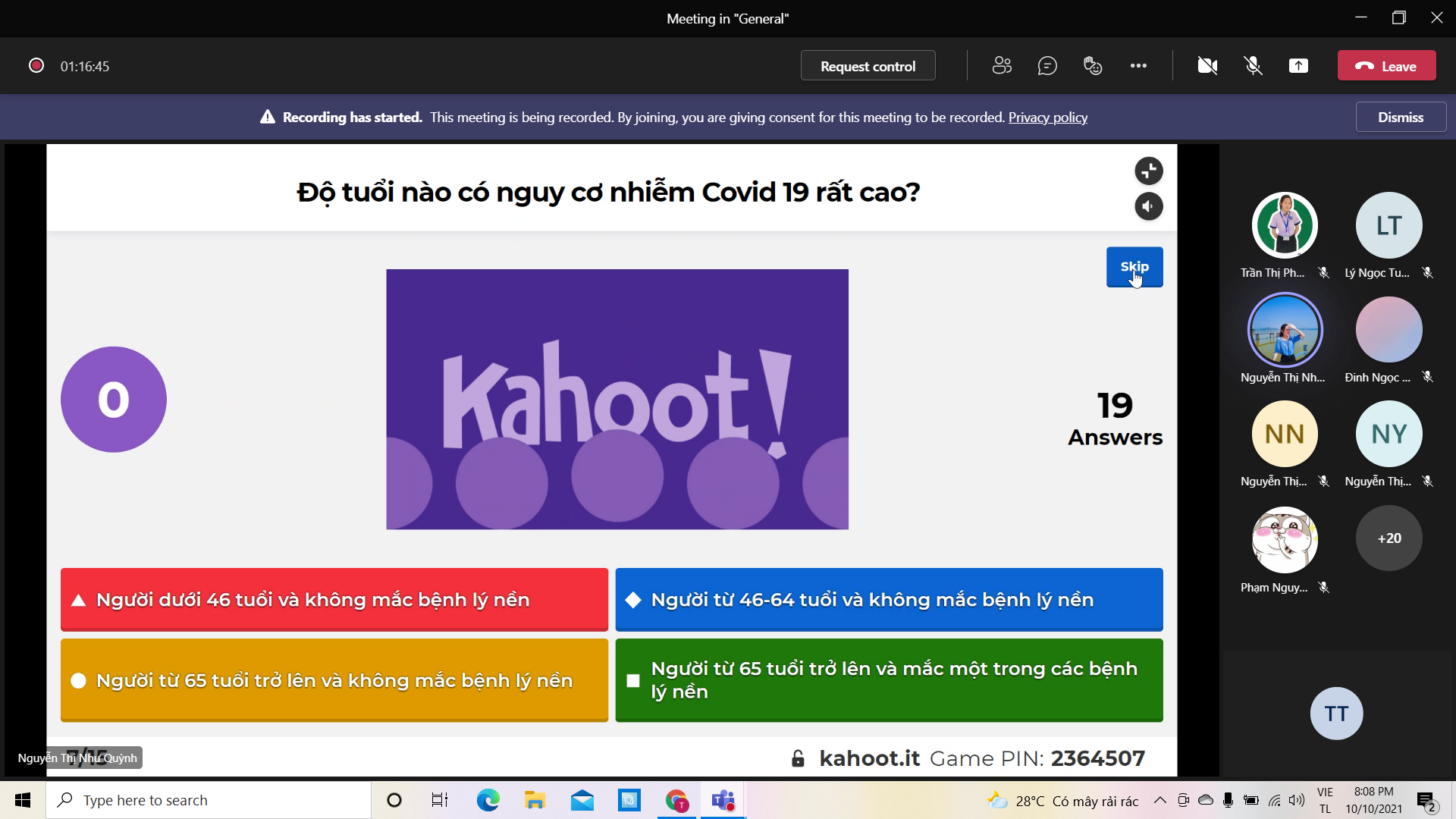Switch to Microsoft Teams taskbar icon
1456x819 pixels.
(x=723, y=800)
